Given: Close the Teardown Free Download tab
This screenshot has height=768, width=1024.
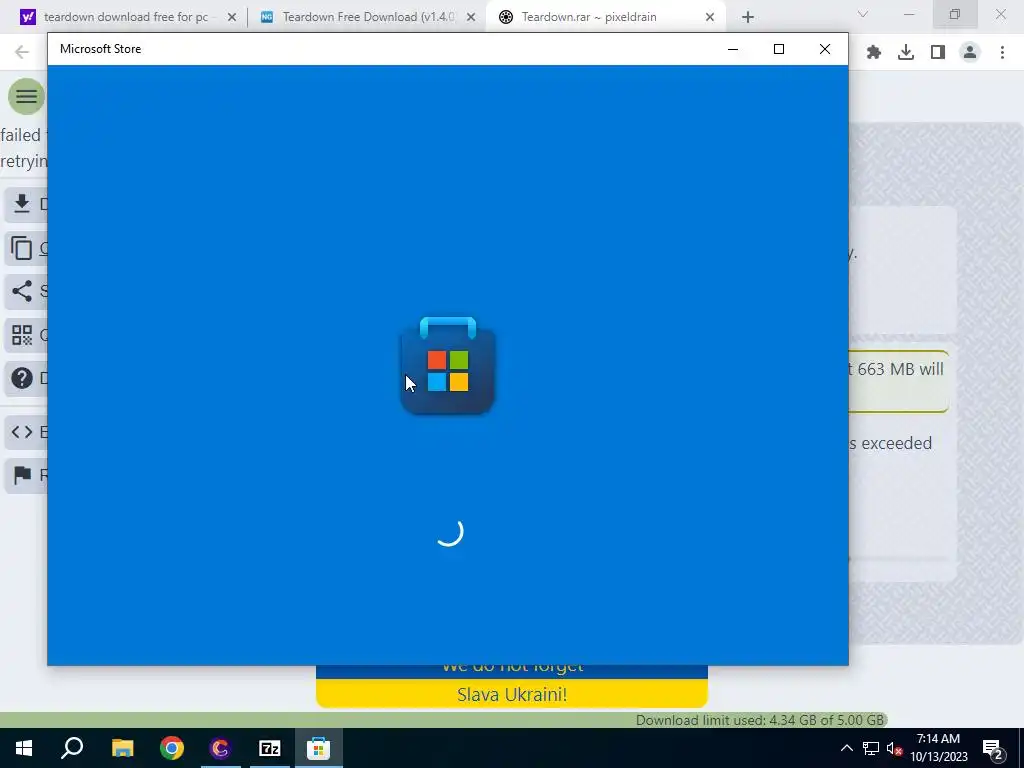Looking at the screenshot, I should (x=471, y=17).
